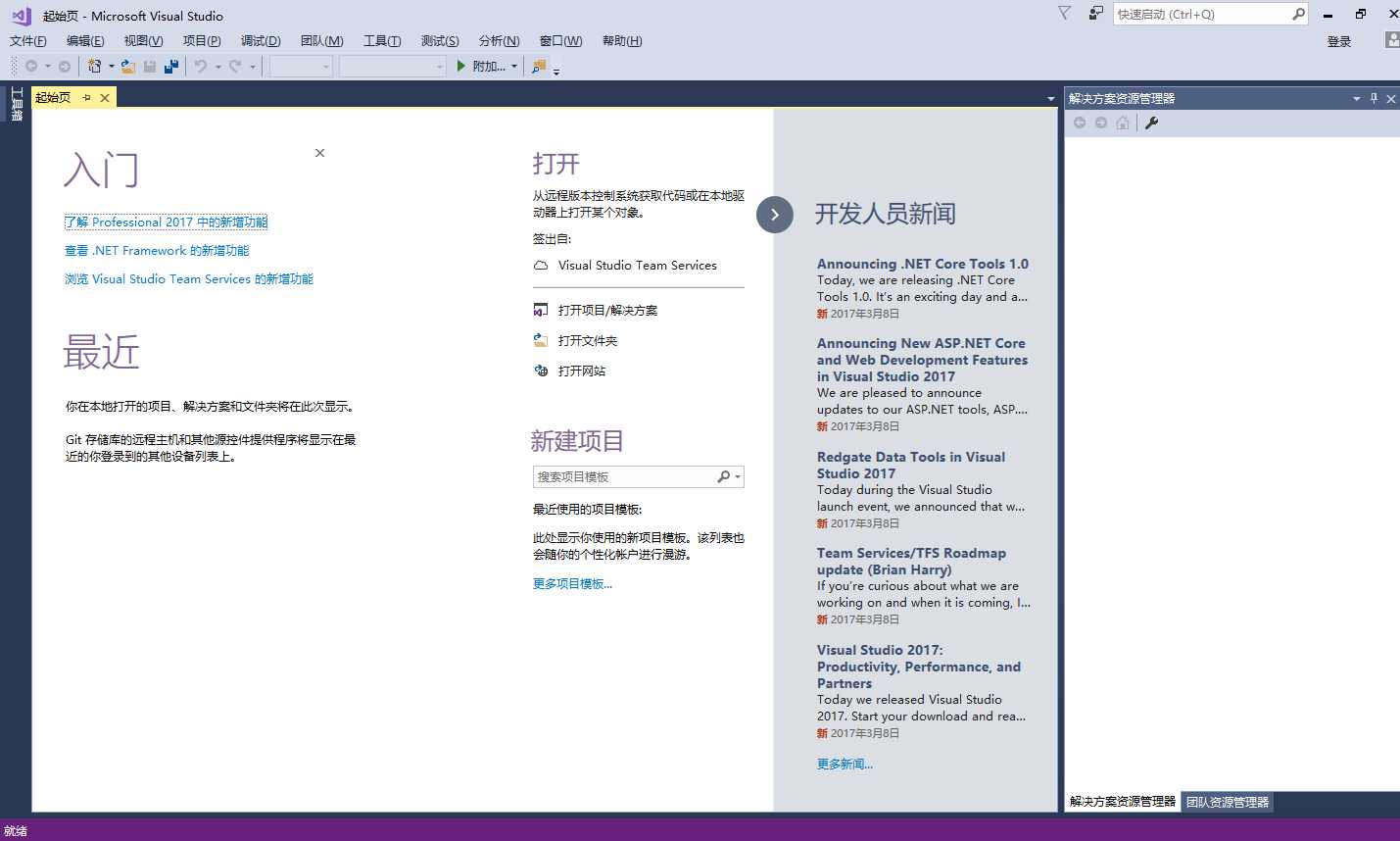
Task: Click the Solution Explorer back arrow icon
Action: click(1080, 123)
